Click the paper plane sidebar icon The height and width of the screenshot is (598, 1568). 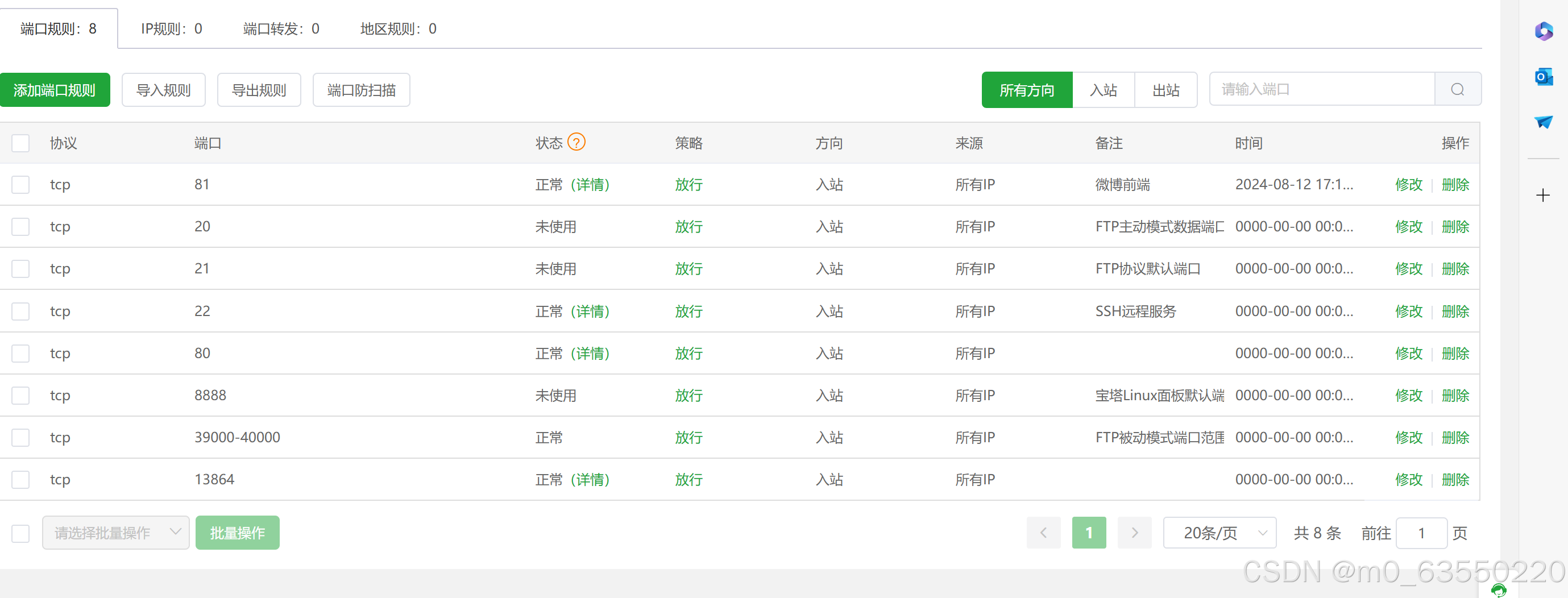coord(1543,122)
